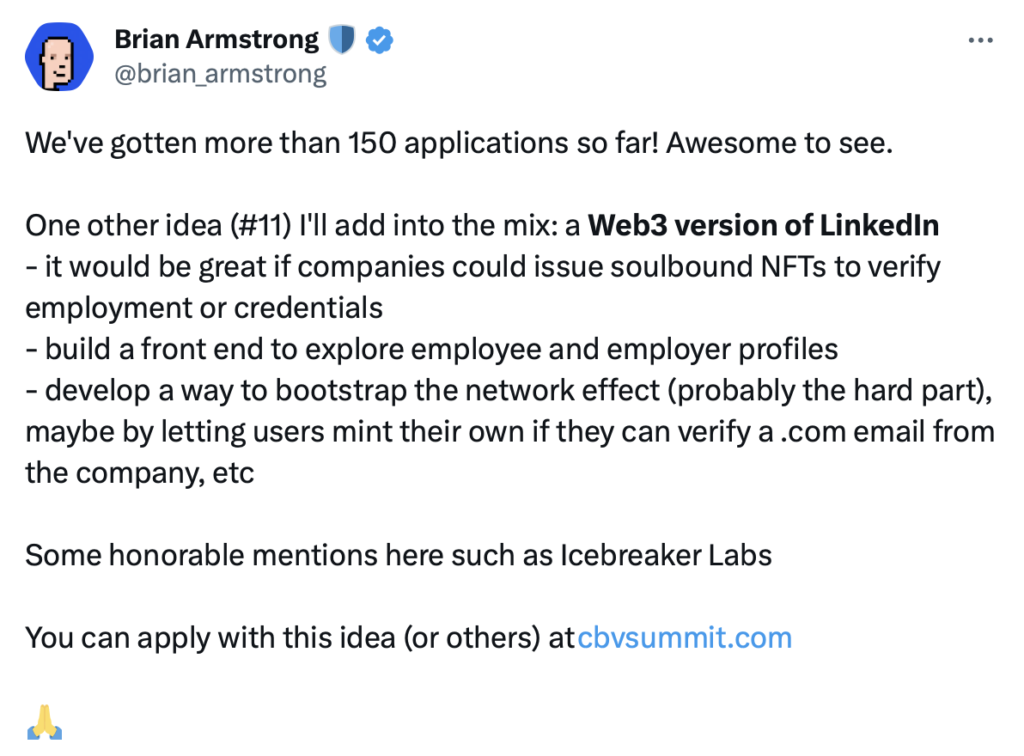
Task: Click the "soulbound NFTs" bullet line
Action: pyautogui.click(x=483, y=266)
